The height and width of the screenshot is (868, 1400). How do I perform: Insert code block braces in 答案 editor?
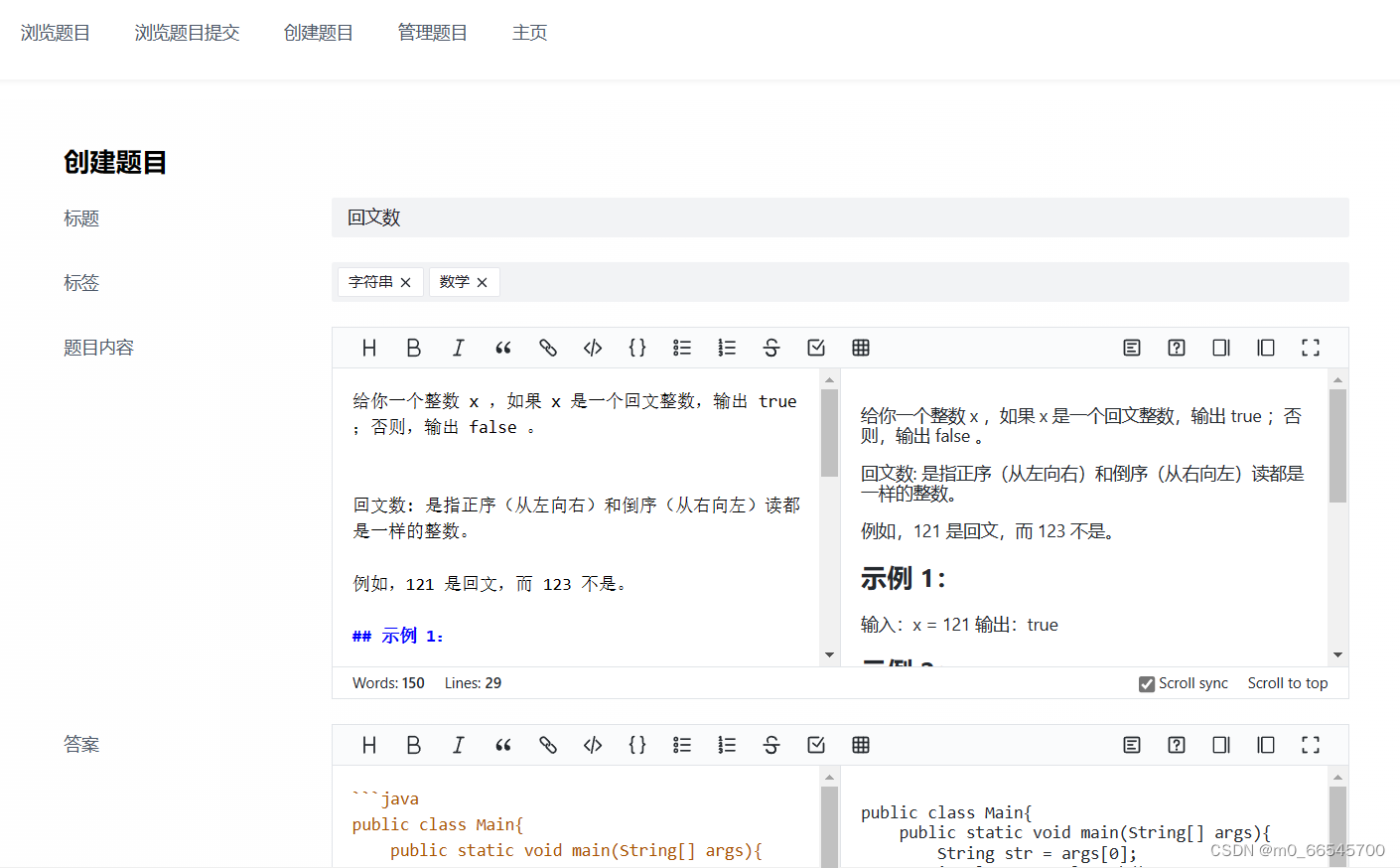click(637, 745)
